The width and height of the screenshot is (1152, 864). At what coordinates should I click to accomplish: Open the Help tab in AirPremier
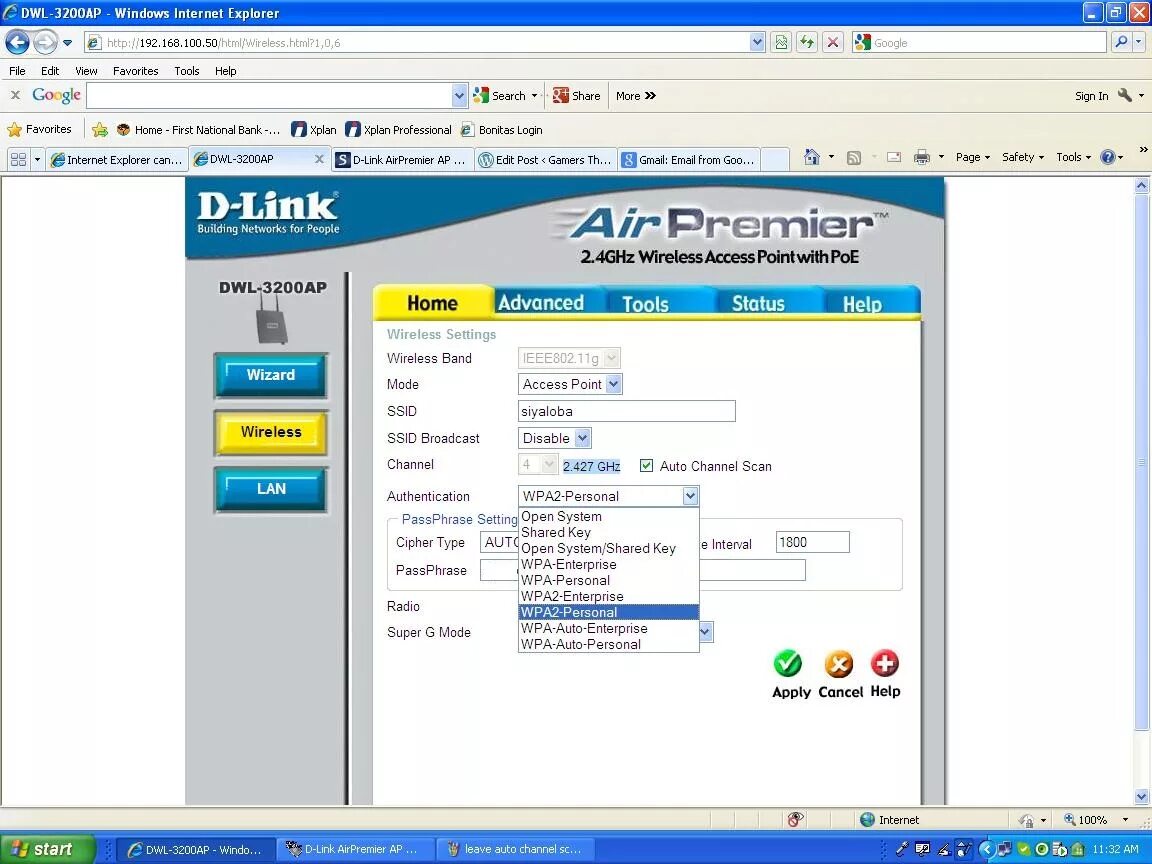point(862,303)
